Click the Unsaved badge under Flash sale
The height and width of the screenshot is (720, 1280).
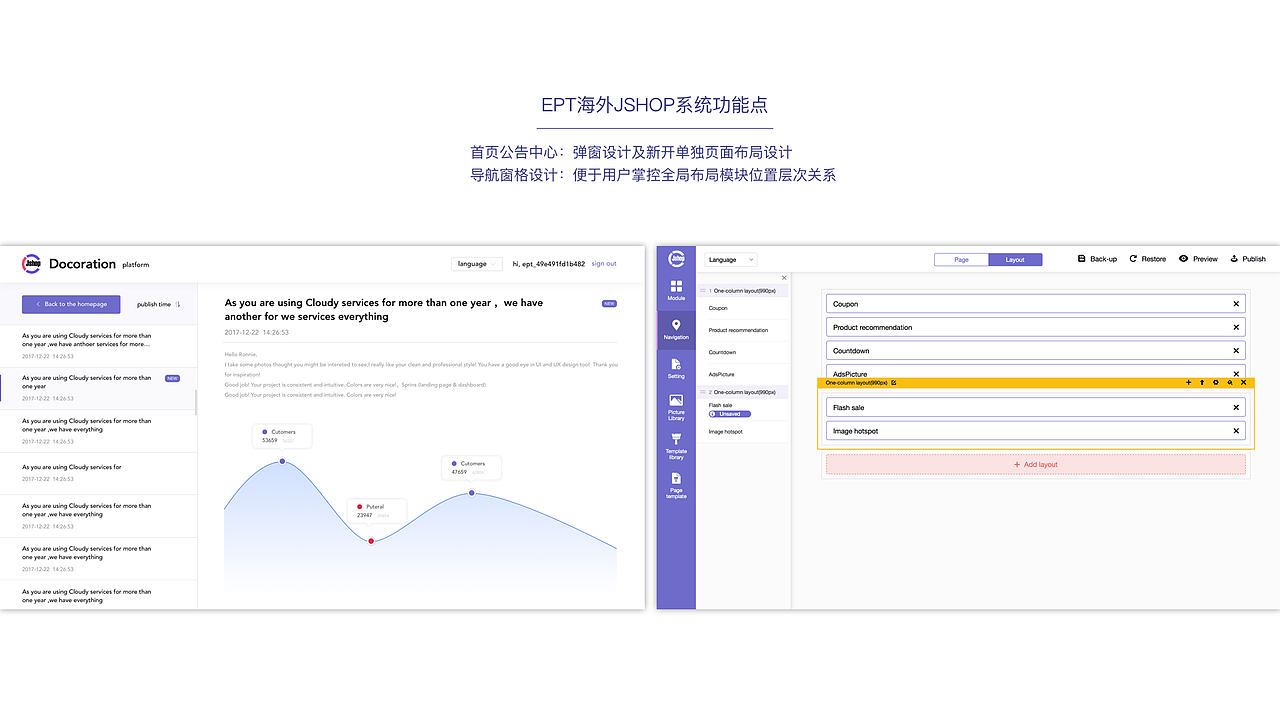(729, 414)
